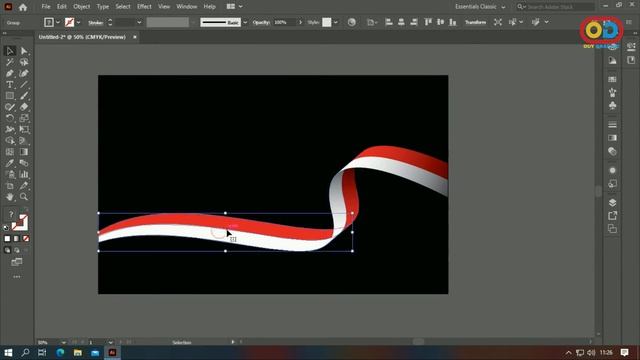
Task: Select the Eyedropper tool
Action: point(10,163)
